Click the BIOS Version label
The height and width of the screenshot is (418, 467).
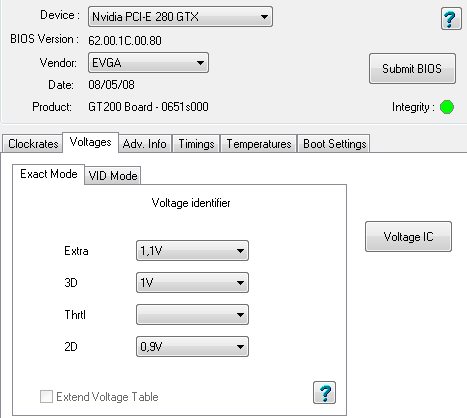pos(44,39)
